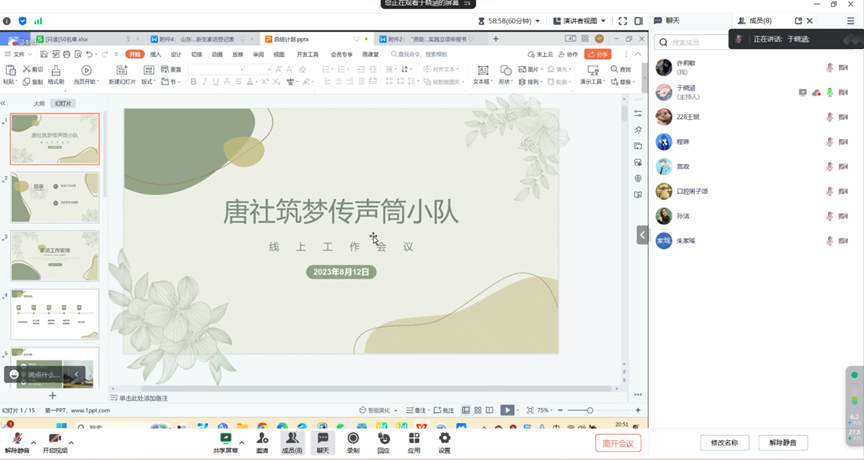Open the File (文件) menu dropdown
This screenshot has width=864, height=460.
click(x=18, y=54)
